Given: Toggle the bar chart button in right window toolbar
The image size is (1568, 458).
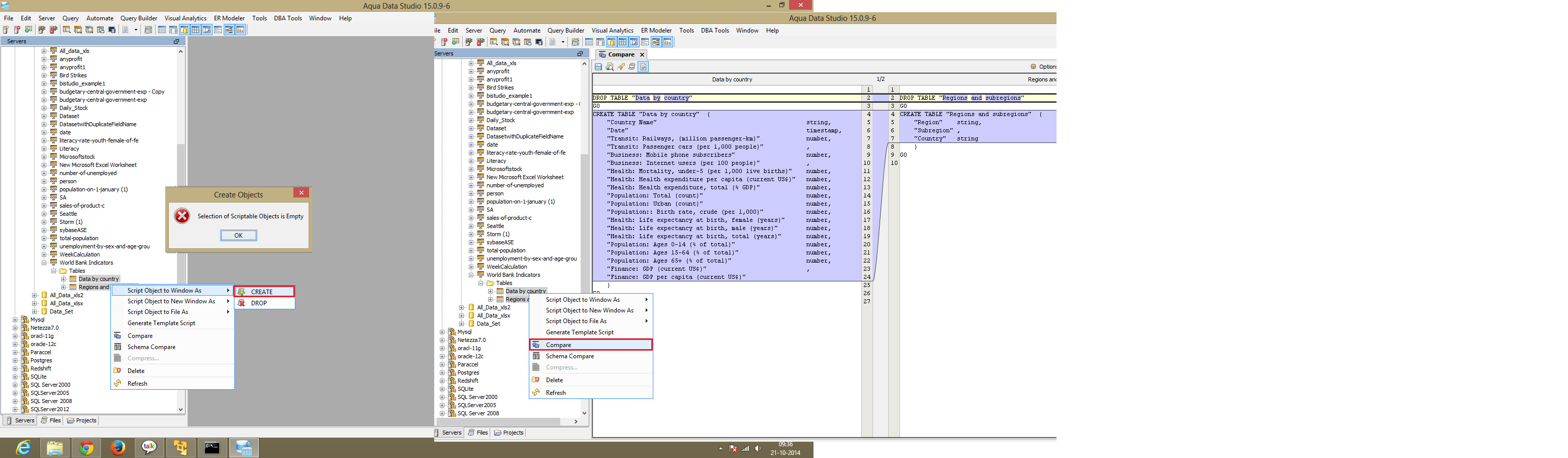Looking at the screenshot, I should click(668, 42).
